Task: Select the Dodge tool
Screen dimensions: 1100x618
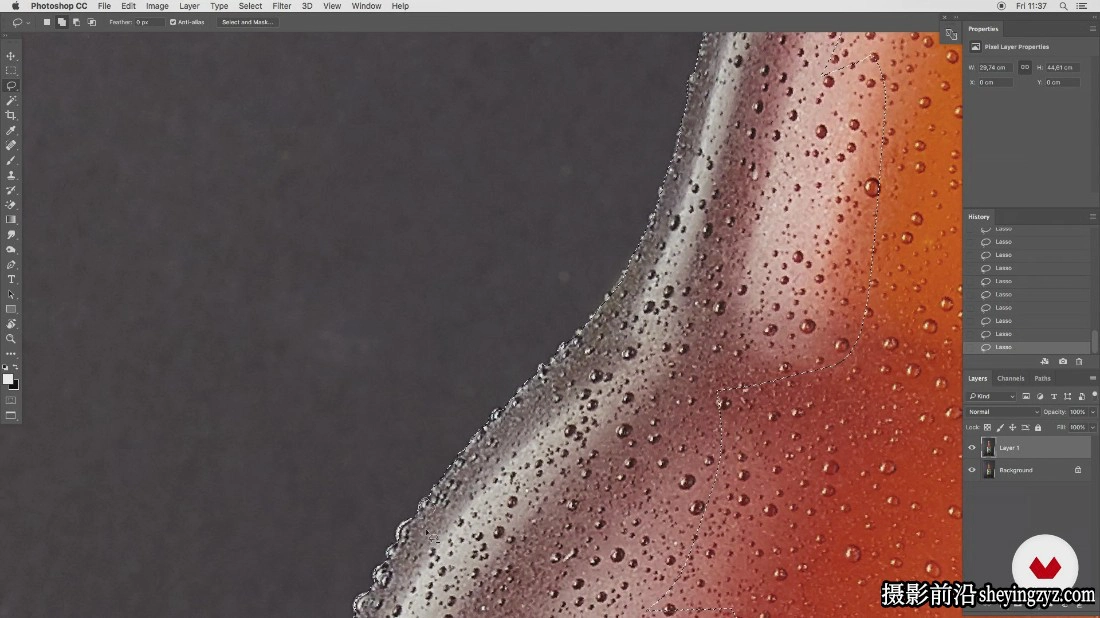Action: click(11, 250)
